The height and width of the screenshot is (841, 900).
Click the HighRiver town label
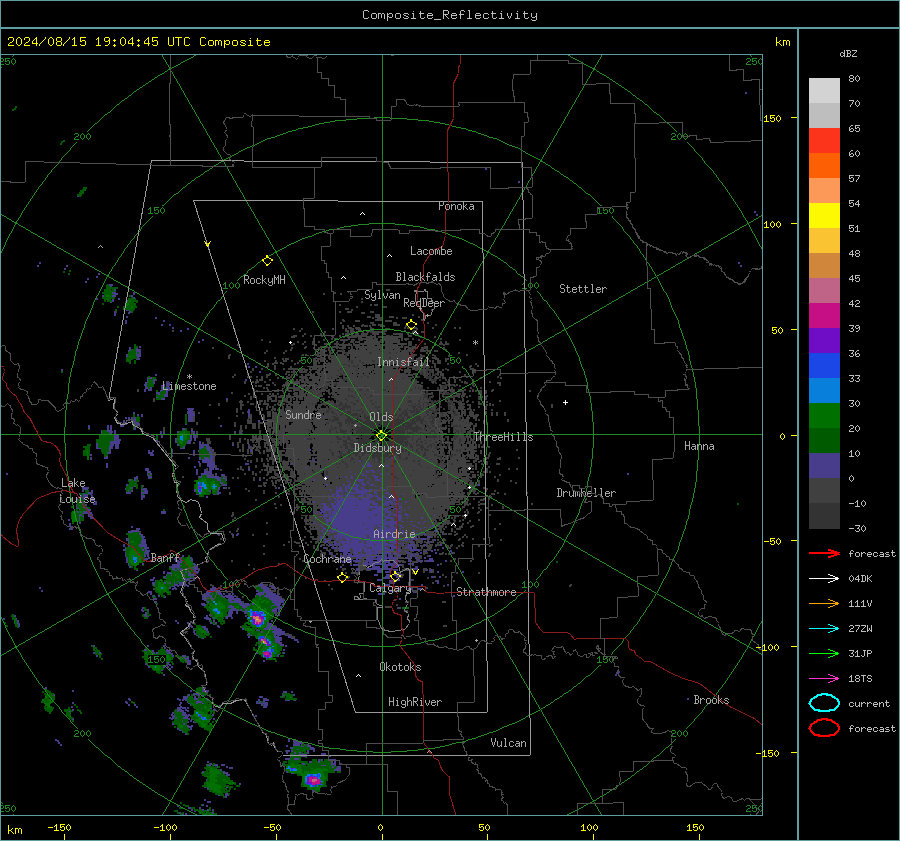click(415, 702)
